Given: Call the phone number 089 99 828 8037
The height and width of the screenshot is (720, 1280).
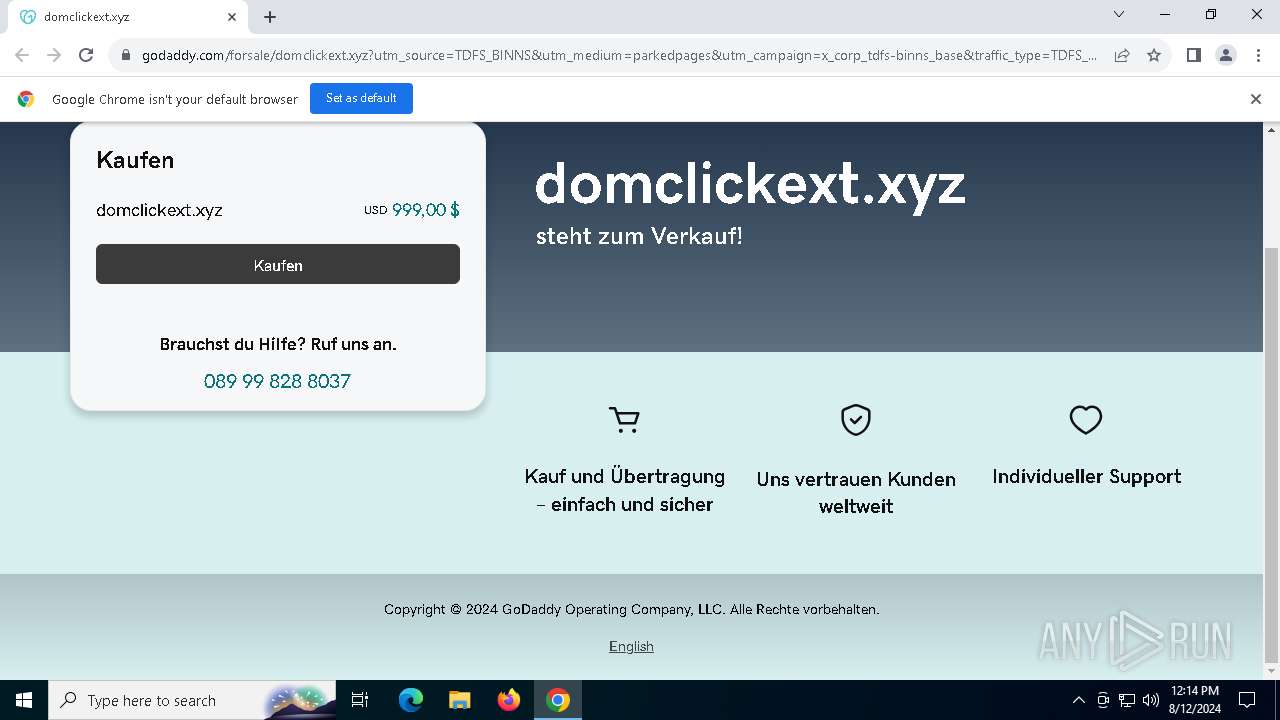Looking at the screenshot, I should coord(277,381).
